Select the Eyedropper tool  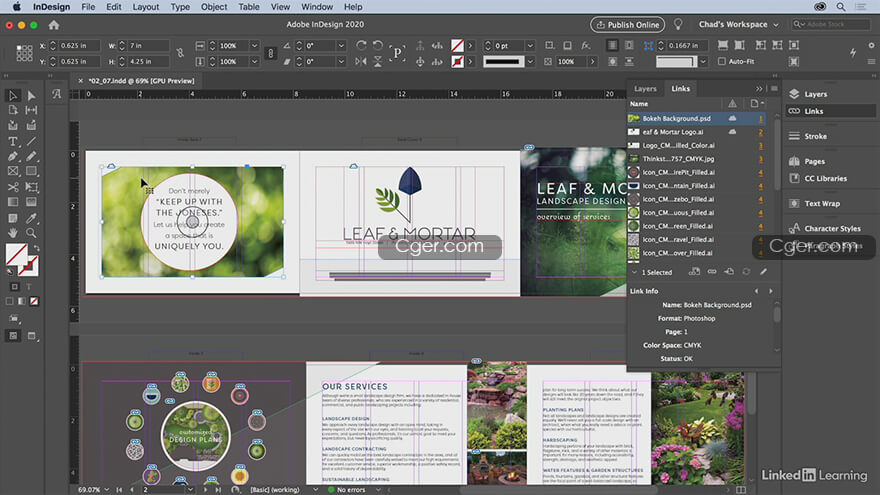click(x=31, y=218)
